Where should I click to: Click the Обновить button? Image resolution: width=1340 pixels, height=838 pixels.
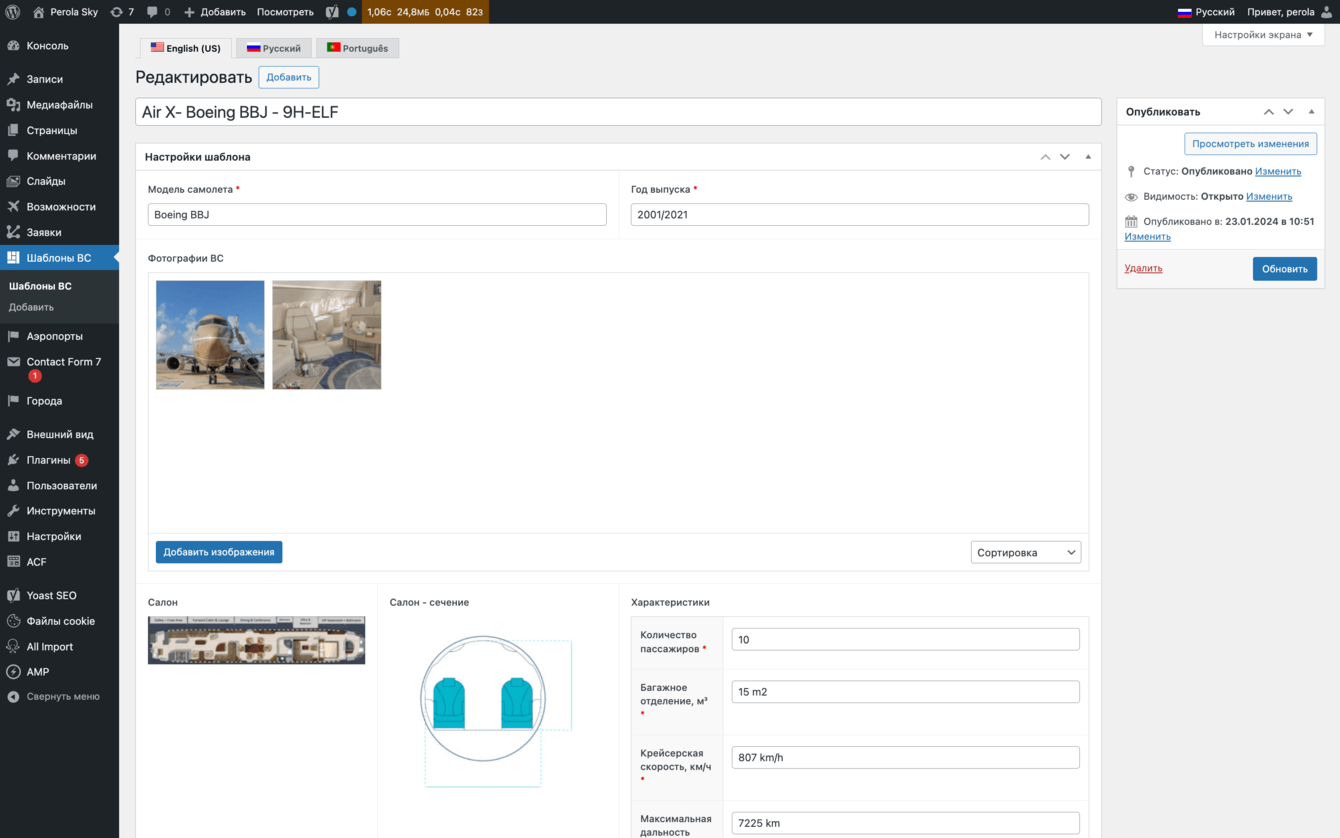tap(1284, 269)
